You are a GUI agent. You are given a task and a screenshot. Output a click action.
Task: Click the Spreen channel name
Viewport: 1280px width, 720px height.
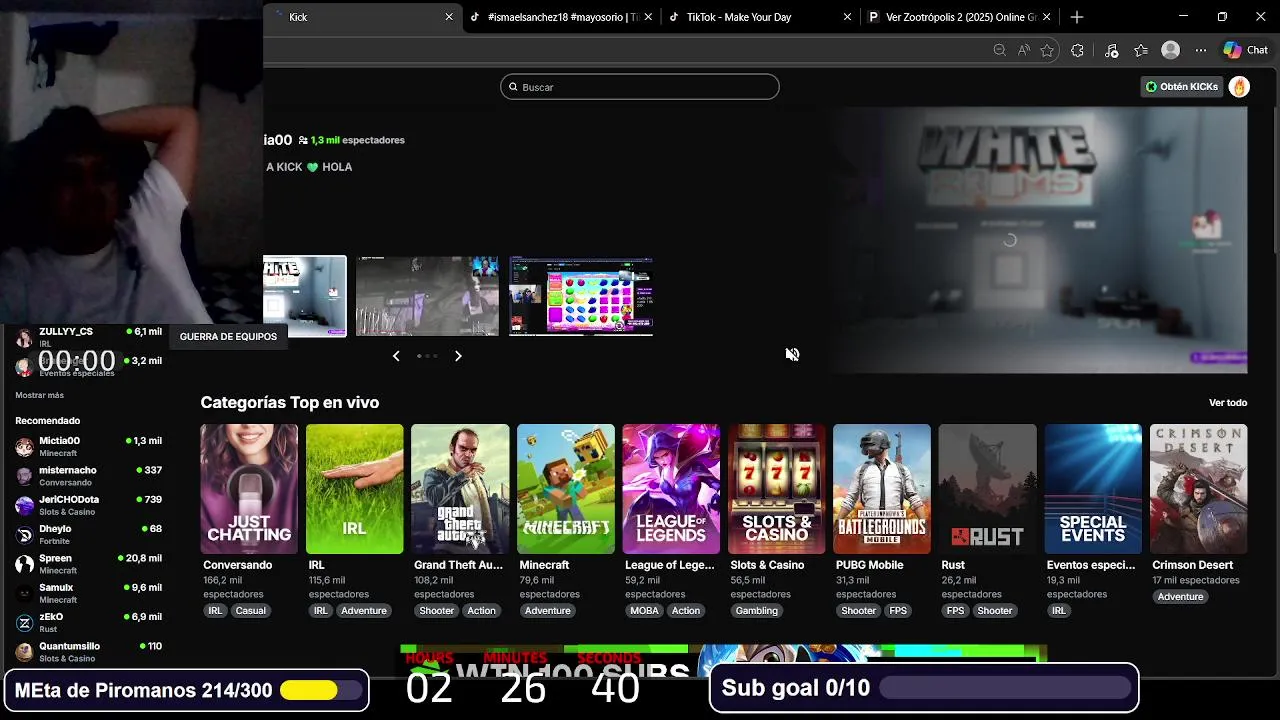pyautogui.click(x=56, y=559)
